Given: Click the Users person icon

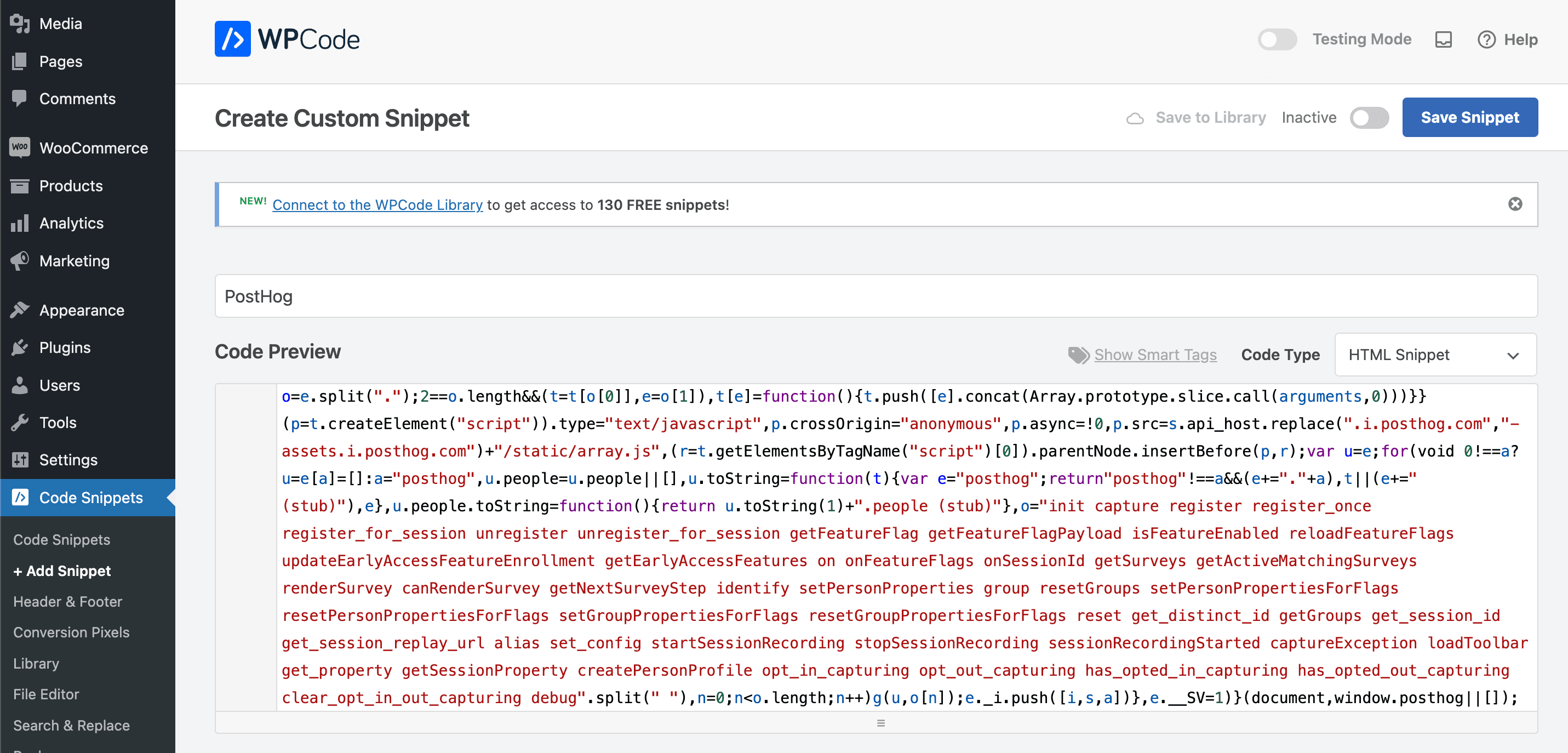Looking at the screenshot, I should coord(20,385).
